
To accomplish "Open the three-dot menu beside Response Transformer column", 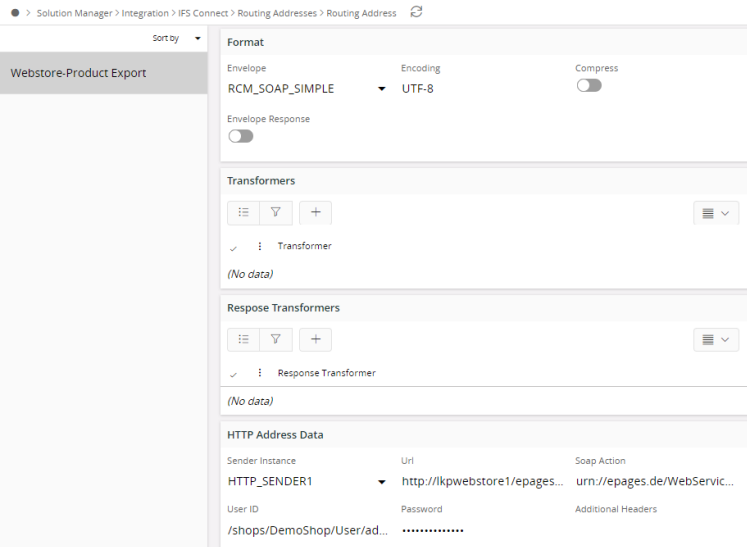I will [x=260, y=373].
